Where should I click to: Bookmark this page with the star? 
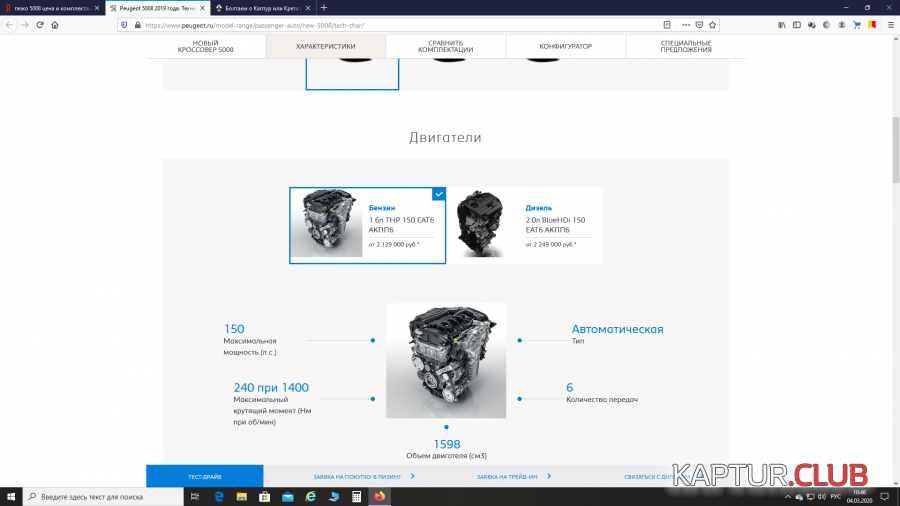click(x=712, y=25)
